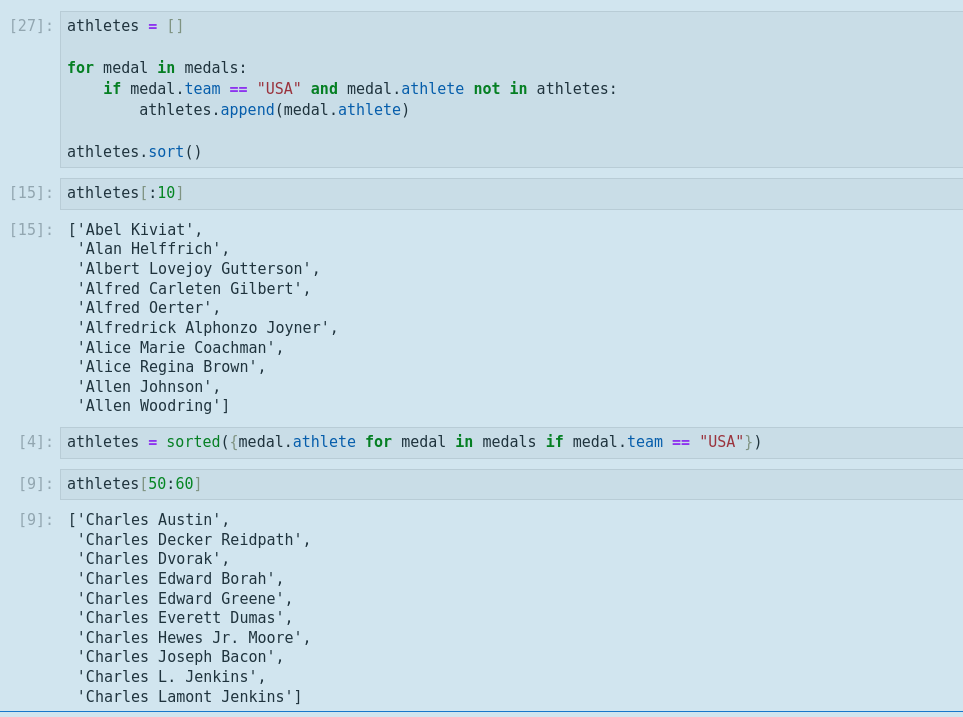Click 'Alfredrick Alphonzo Joyner' in the output
Screen dimensions: 963x717
[207, 328]
